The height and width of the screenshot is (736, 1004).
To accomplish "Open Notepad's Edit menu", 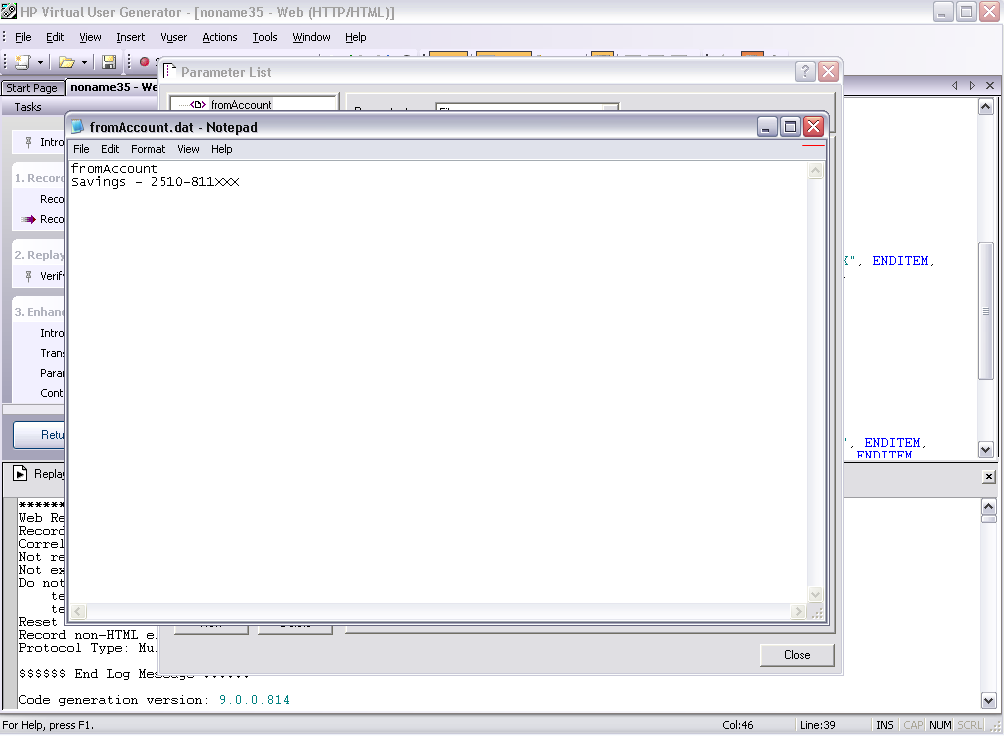I will tap(110, 149).
